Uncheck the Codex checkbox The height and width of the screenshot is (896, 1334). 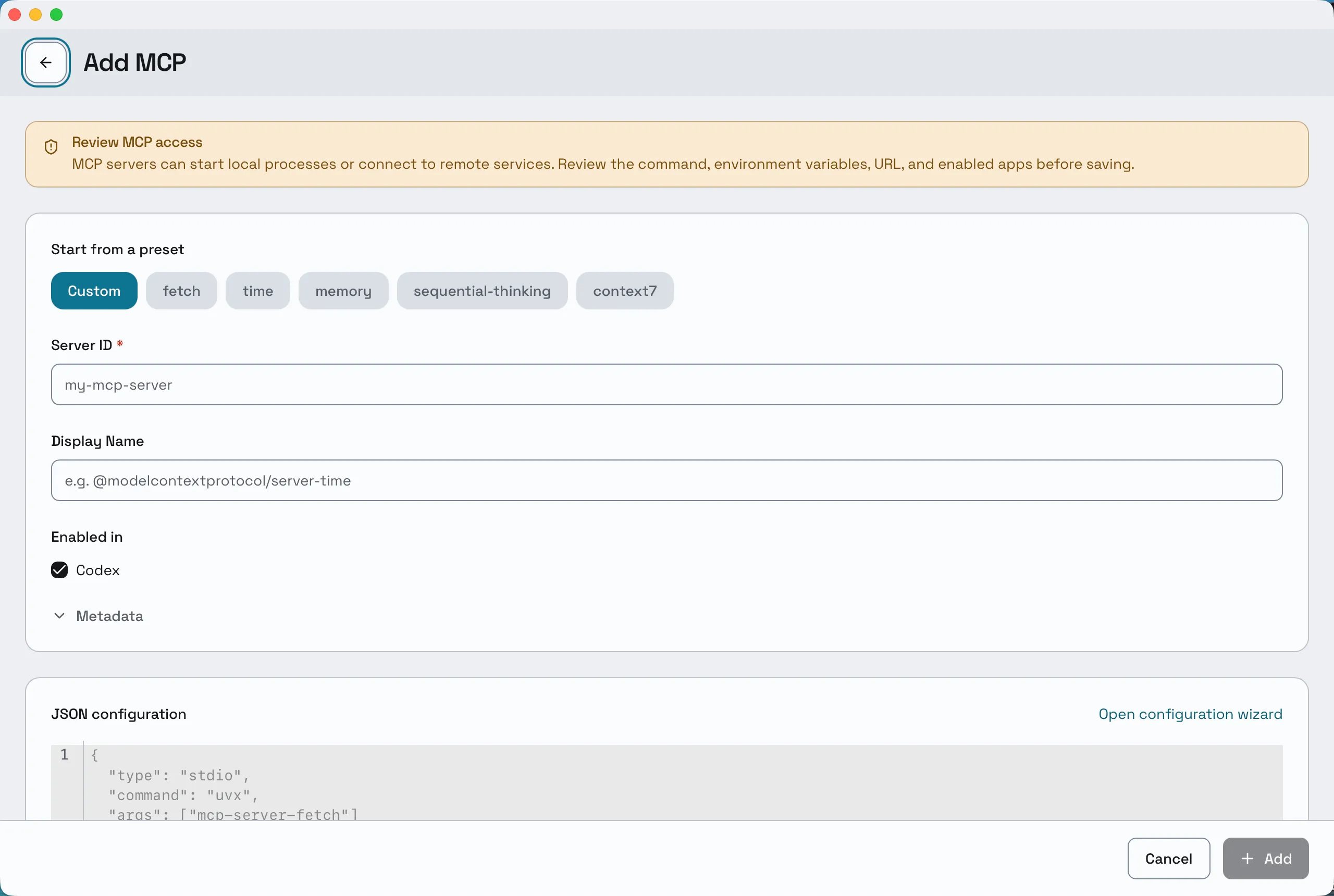(59, 570)
